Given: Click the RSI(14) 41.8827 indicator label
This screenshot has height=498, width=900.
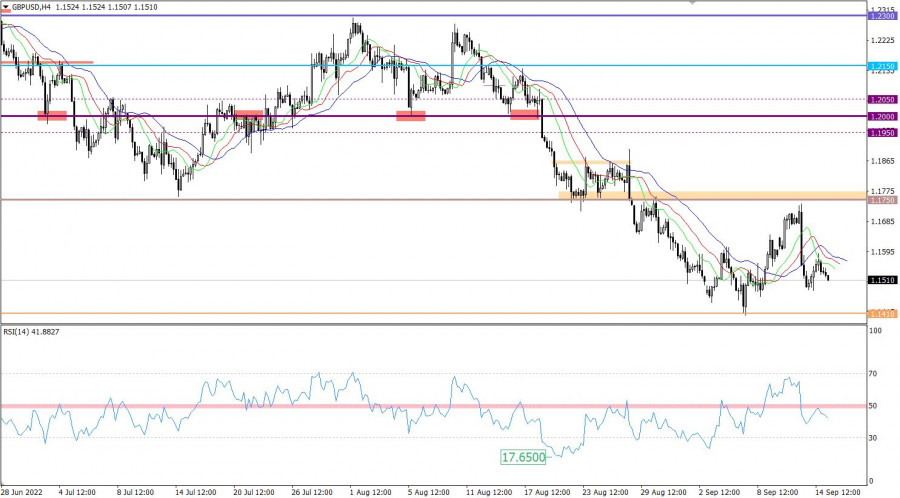Looking at the screenshot, I should 34,332.
